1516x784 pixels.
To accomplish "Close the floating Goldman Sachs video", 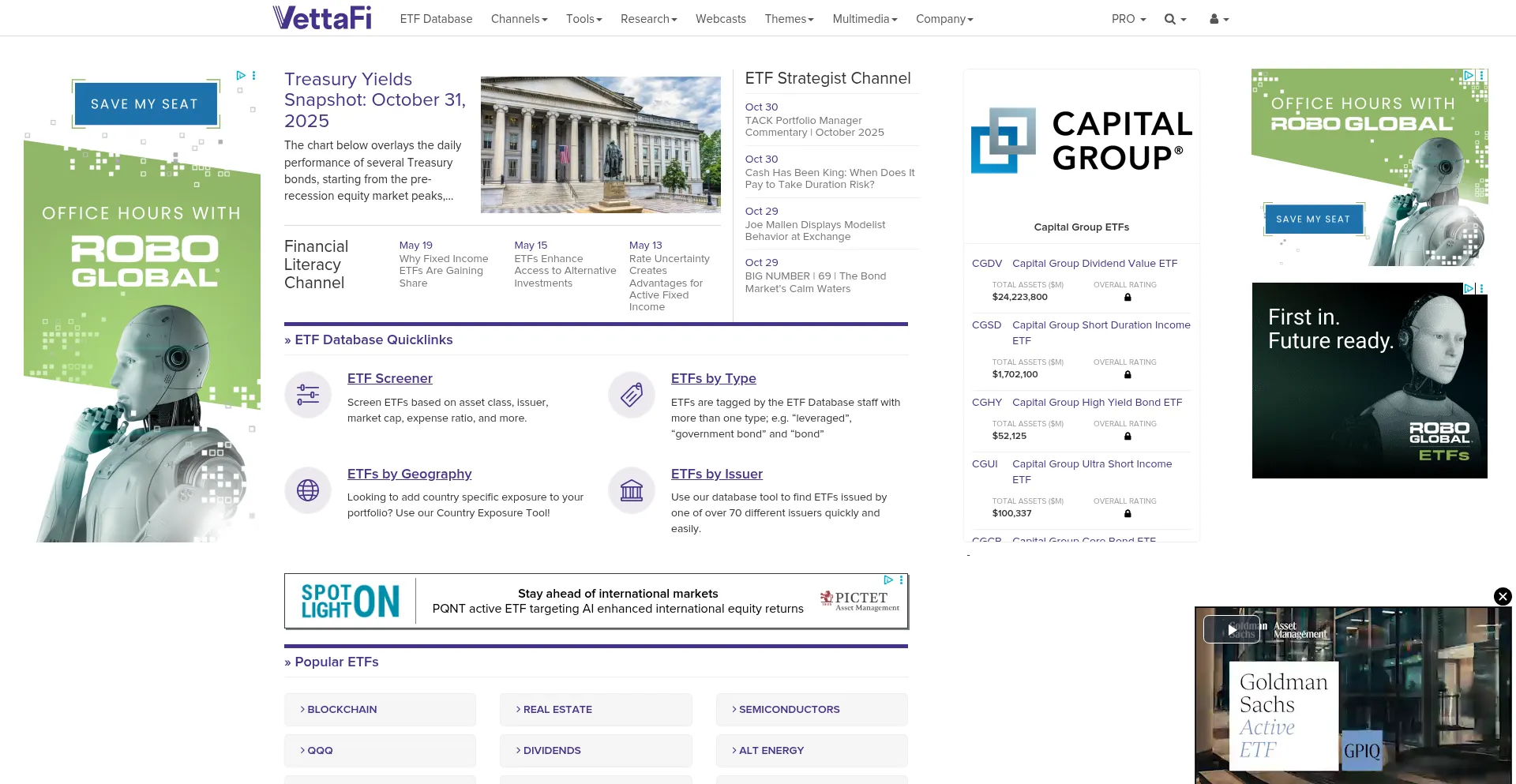I will click(x=1503, y=597).
